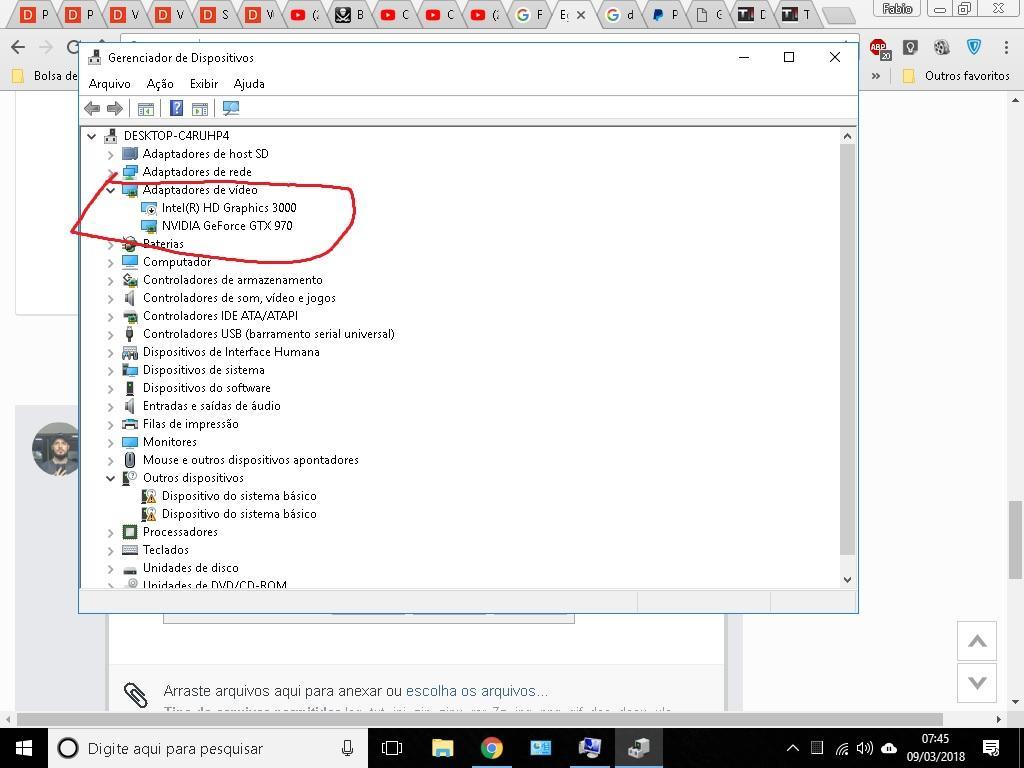
Task: Collapse the Outros dispositivos node
Action: click(x=110, y=478)
